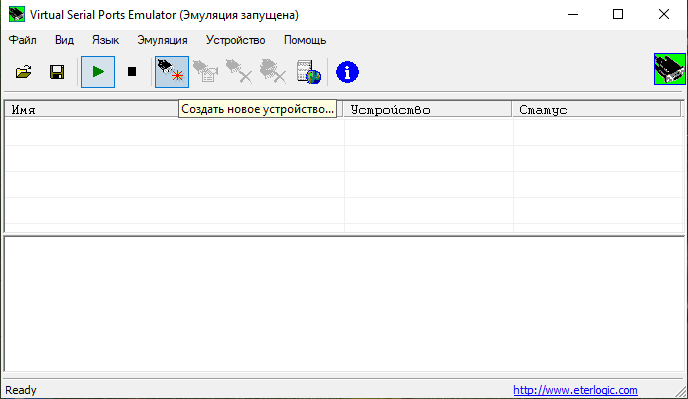Maximize the Virtual Serial Ports Emulator window
The width and height of the screenshot is (688, 399).
(x=618, y=14)
